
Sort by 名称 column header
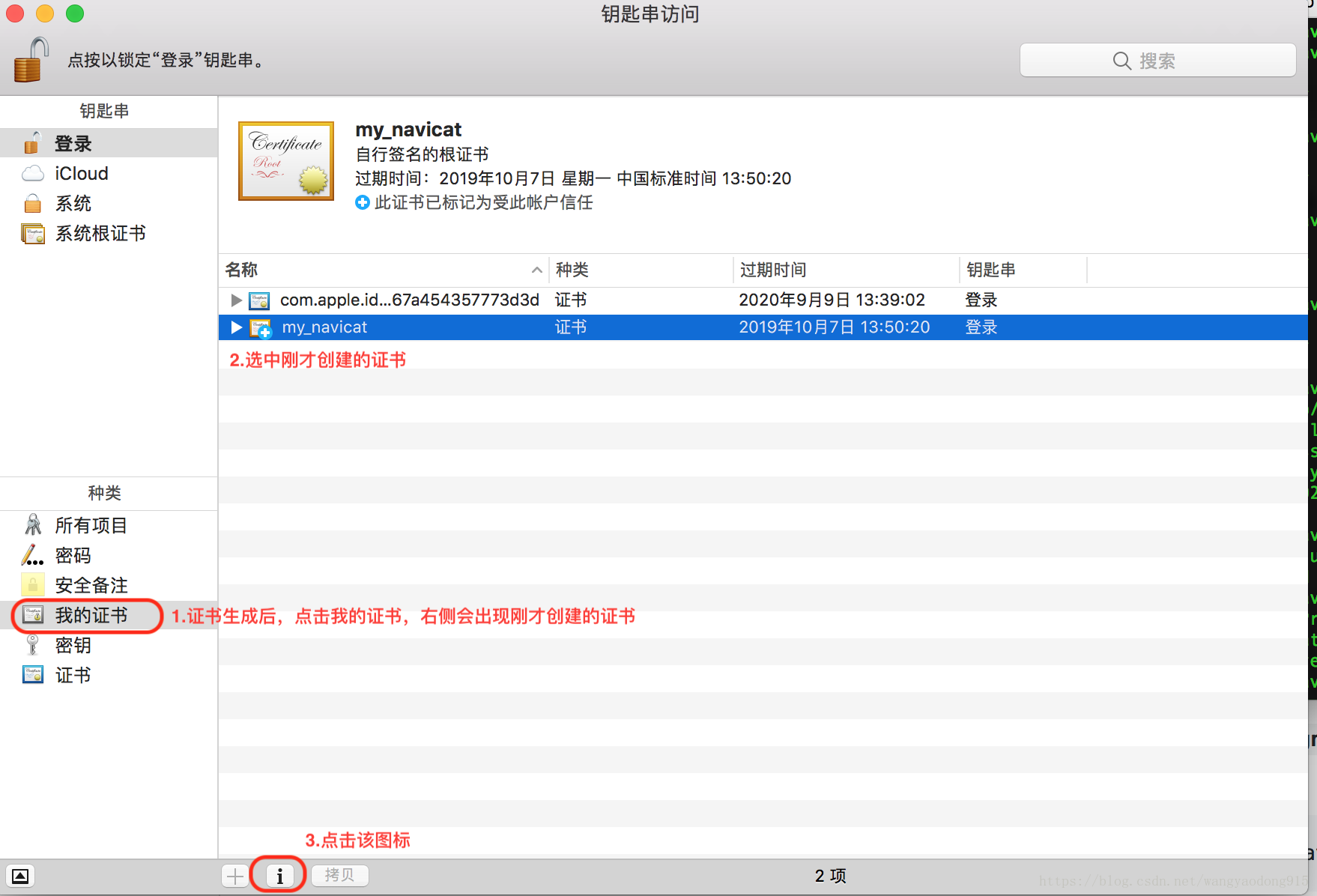tap(384, 270)
